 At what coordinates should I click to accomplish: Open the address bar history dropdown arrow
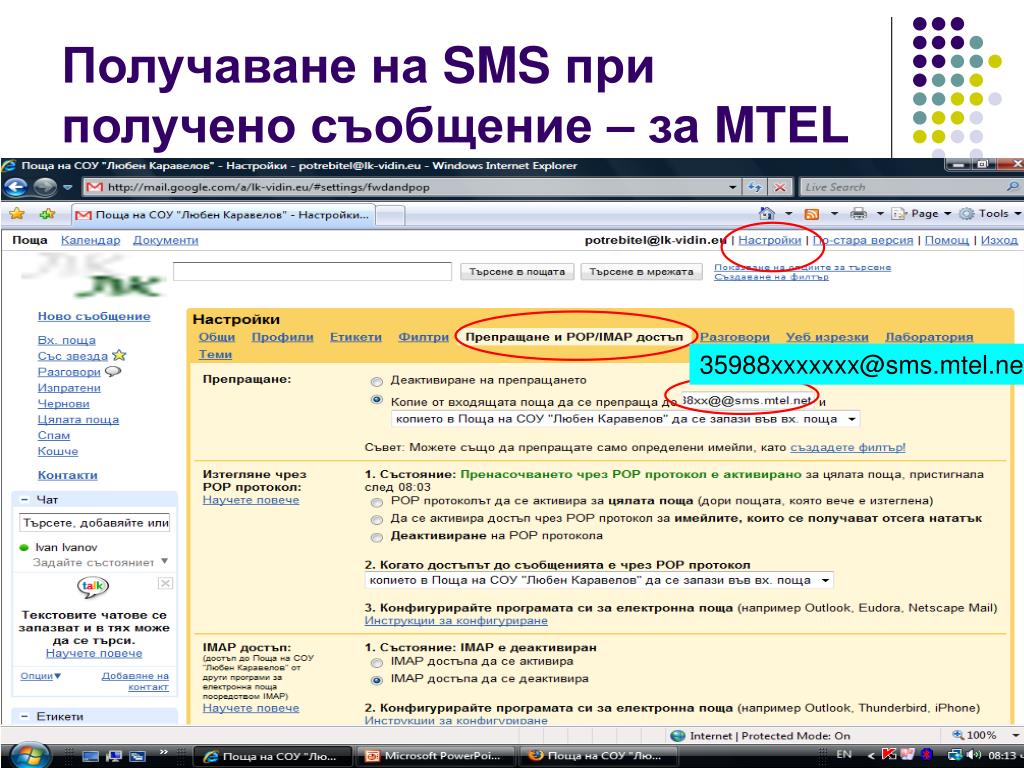[x=733, y=187]
